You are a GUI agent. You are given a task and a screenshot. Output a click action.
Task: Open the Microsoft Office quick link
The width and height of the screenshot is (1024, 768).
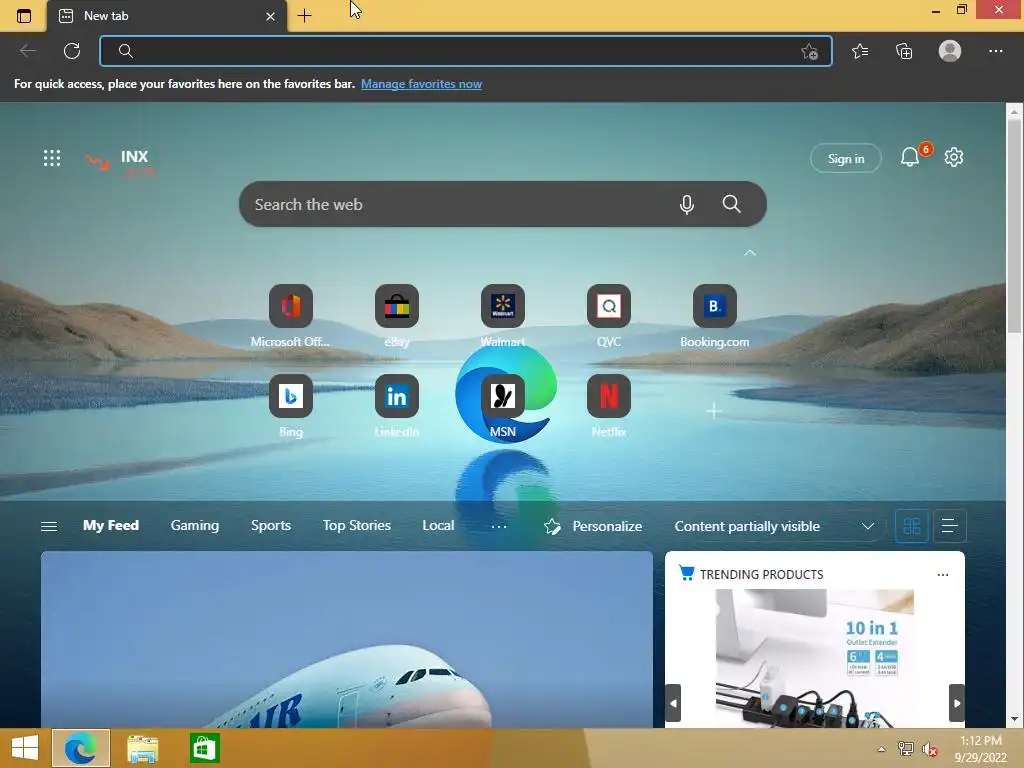[x=291, y=317]
